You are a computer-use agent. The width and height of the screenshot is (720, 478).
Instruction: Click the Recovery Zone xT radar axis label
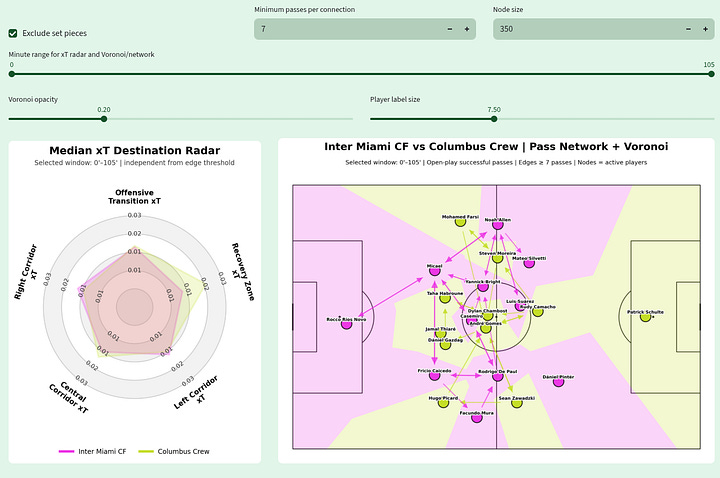pos(242,272)
